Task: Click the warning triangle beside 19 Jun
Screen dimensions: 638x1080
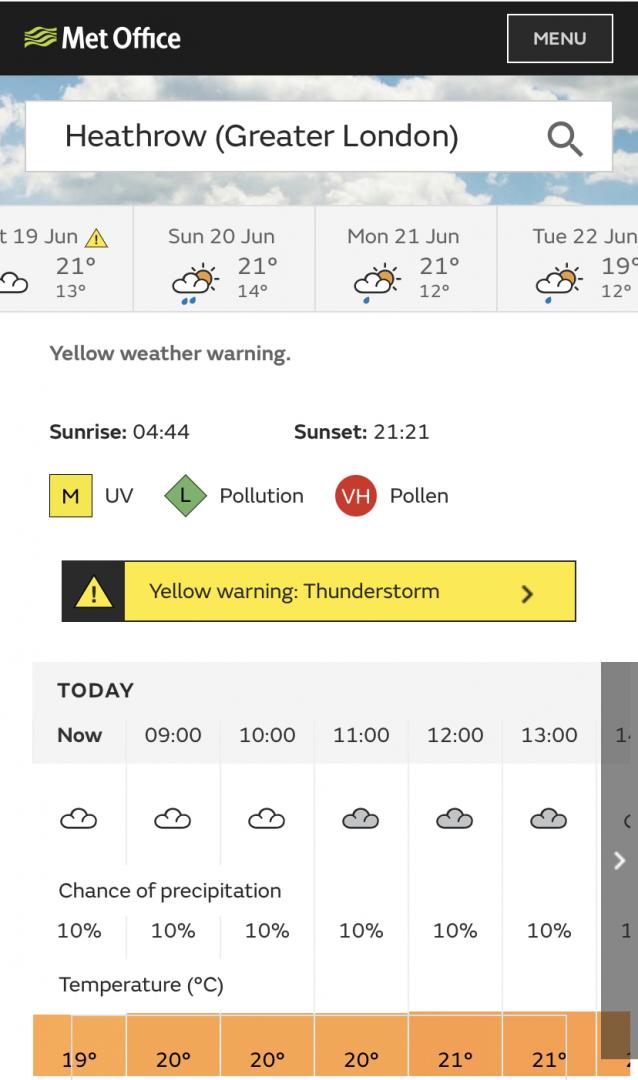Action: click(x=96, y=238)
